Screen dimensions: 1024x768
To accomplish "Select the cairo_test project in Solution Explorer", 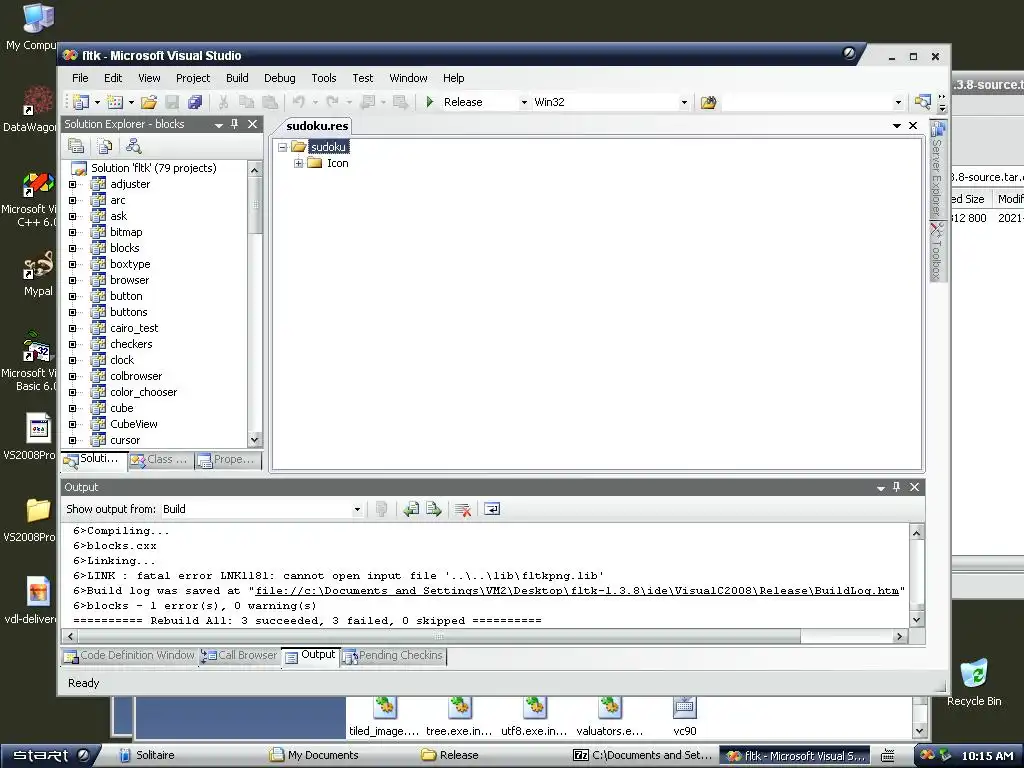I will pos(134,328).
